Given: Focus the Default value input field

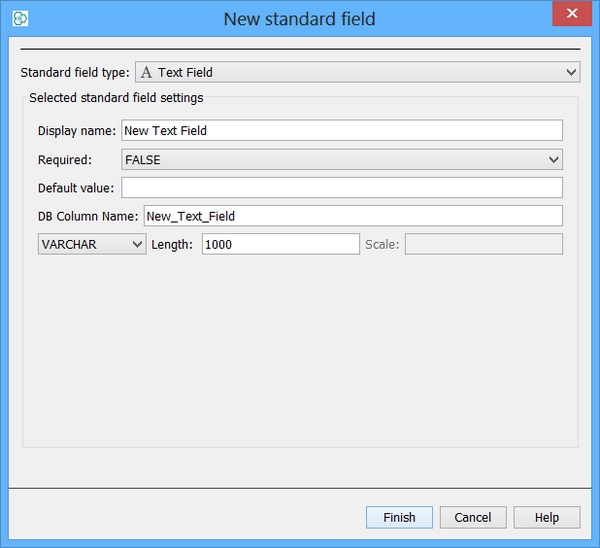Looking at the screenshot, I should (341, 188).
